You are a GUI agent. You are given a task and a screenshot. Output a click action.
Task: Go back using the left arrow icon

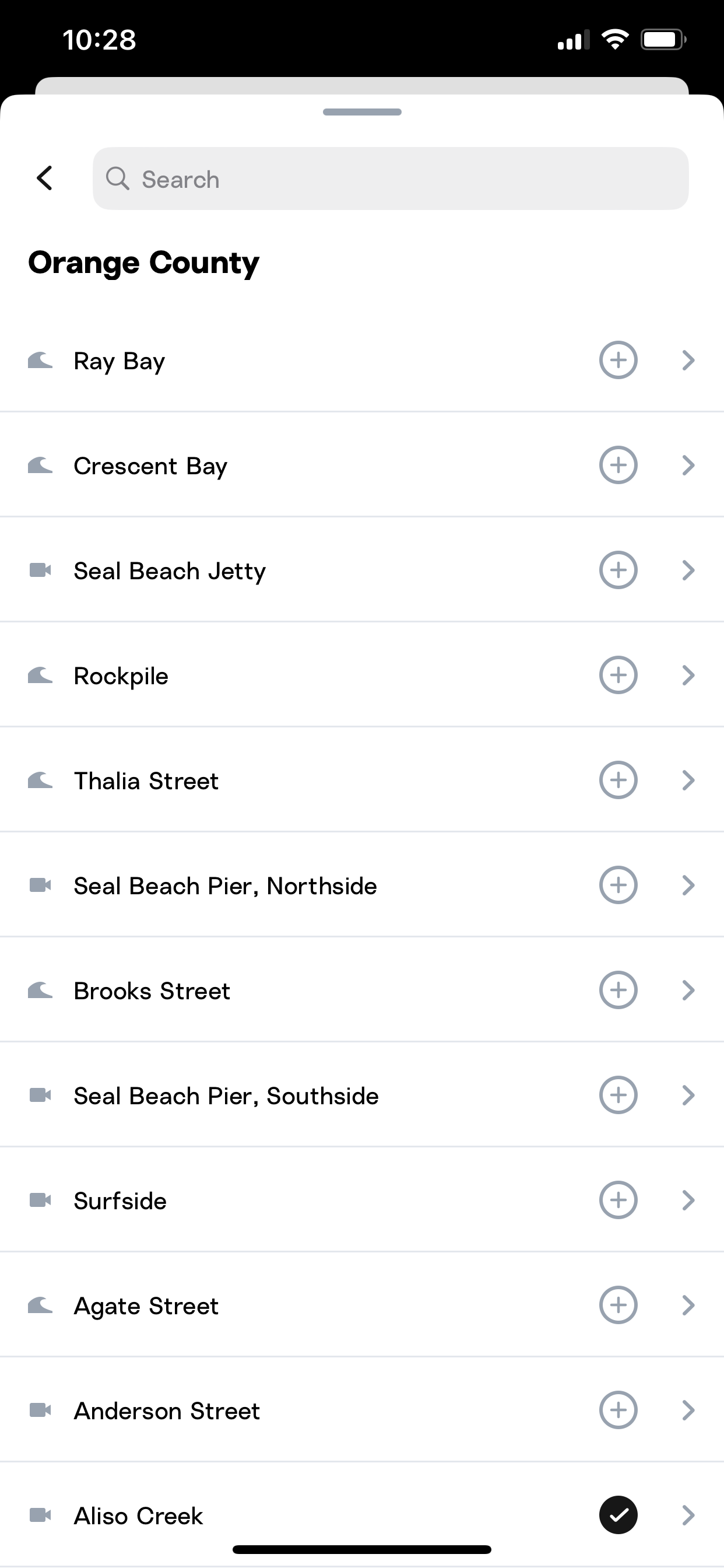[x=44, y=178]
